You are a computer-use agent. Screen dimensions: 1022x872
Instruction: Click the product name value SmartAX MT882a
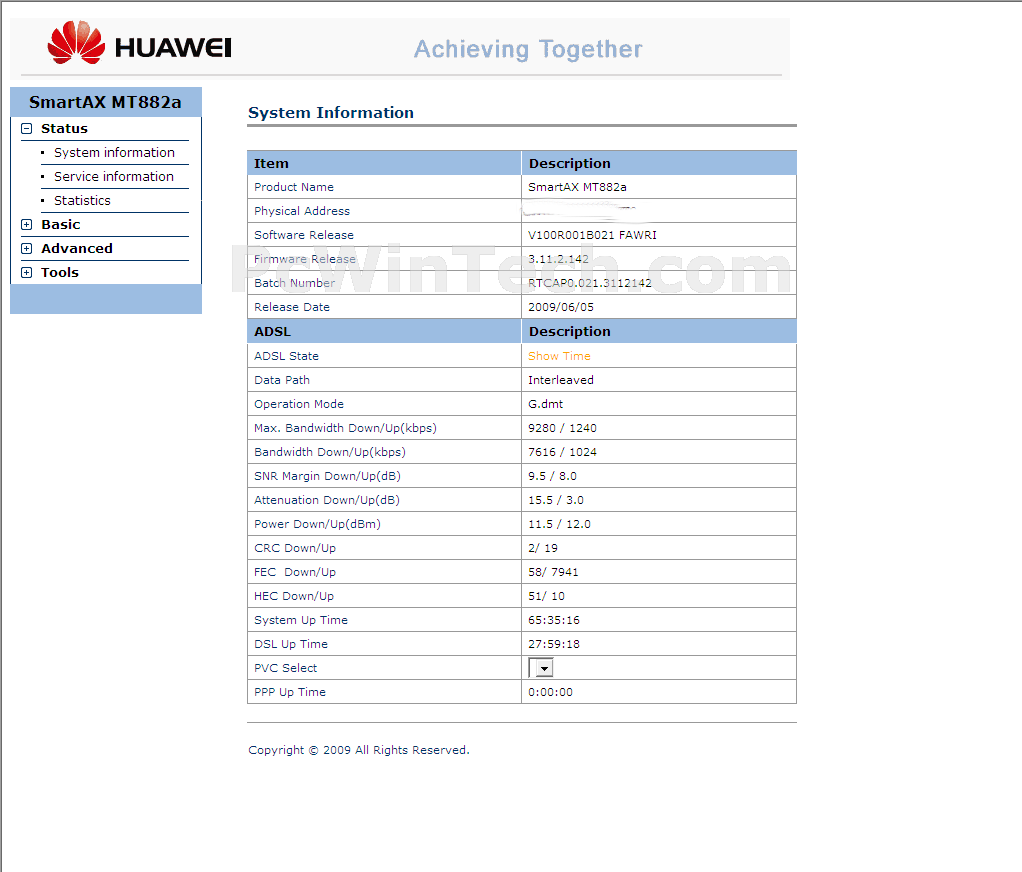(x=577, y=188)
